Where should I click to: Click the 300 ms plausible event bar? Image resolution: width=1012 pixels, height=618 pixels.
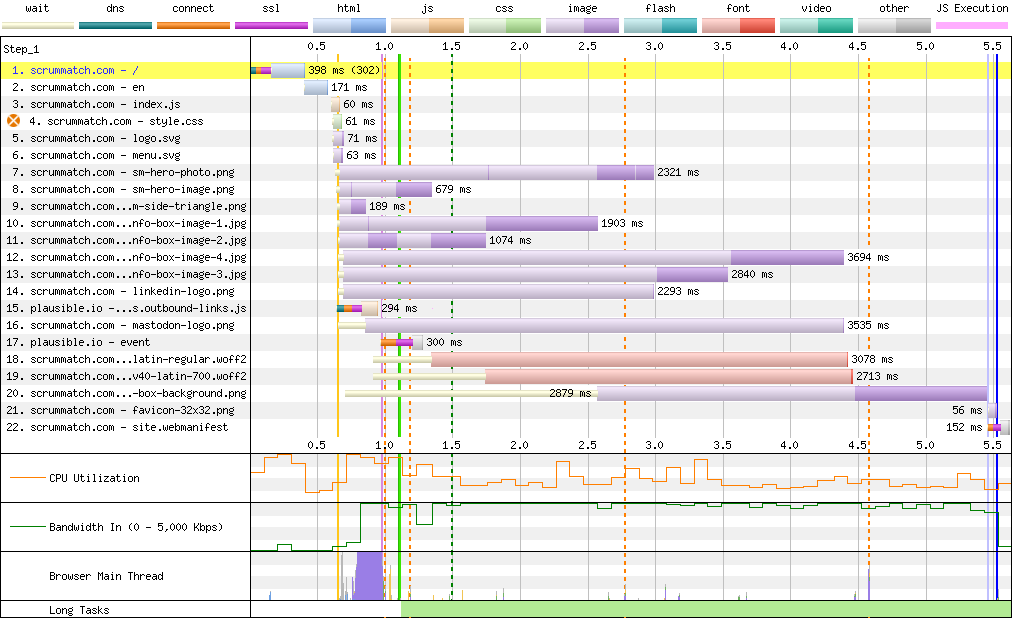tap(402, 342)
